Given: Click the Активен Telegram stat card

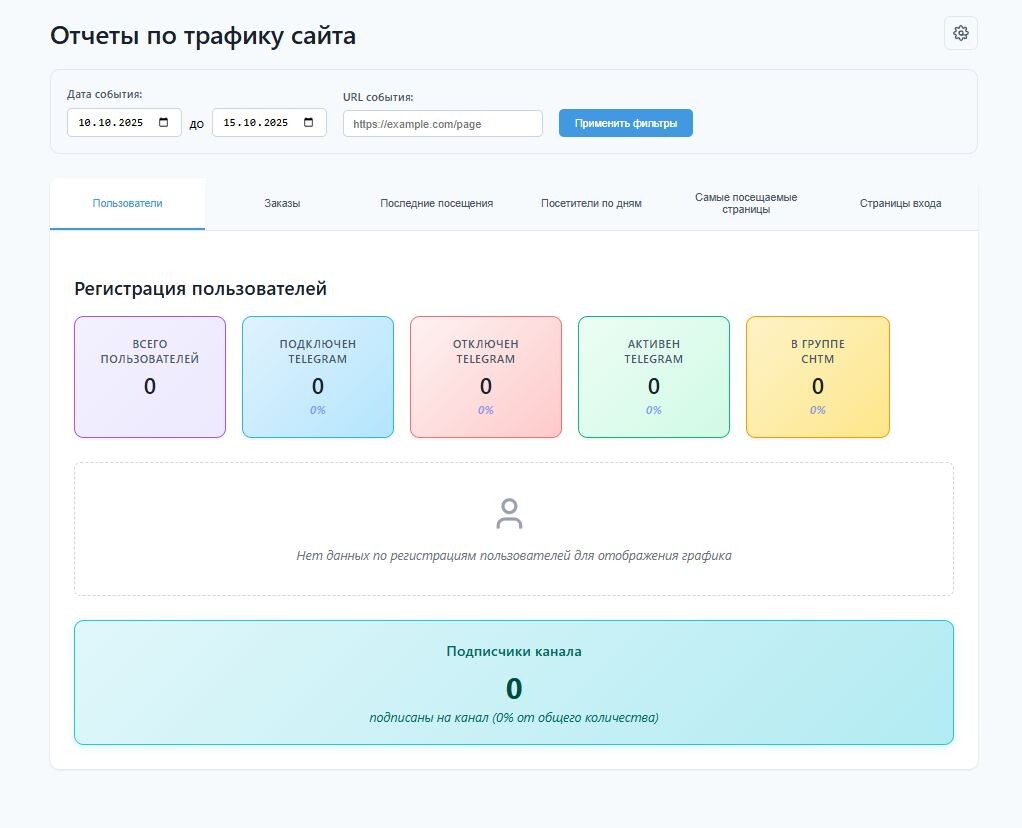Looking at the screenshot, I should tap(654, 377).
